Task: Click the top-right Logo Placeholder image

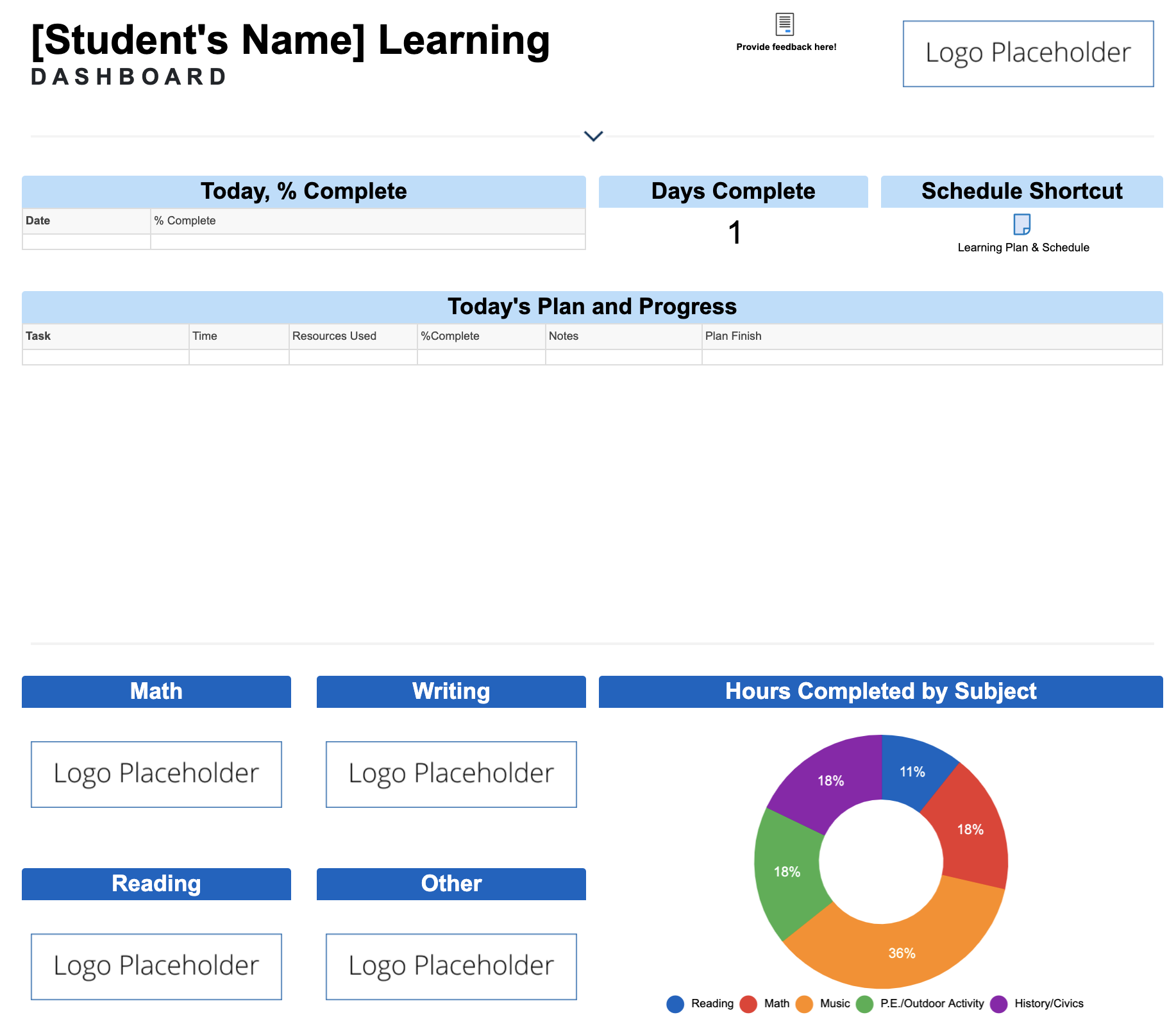Action: click(1028, 54)
